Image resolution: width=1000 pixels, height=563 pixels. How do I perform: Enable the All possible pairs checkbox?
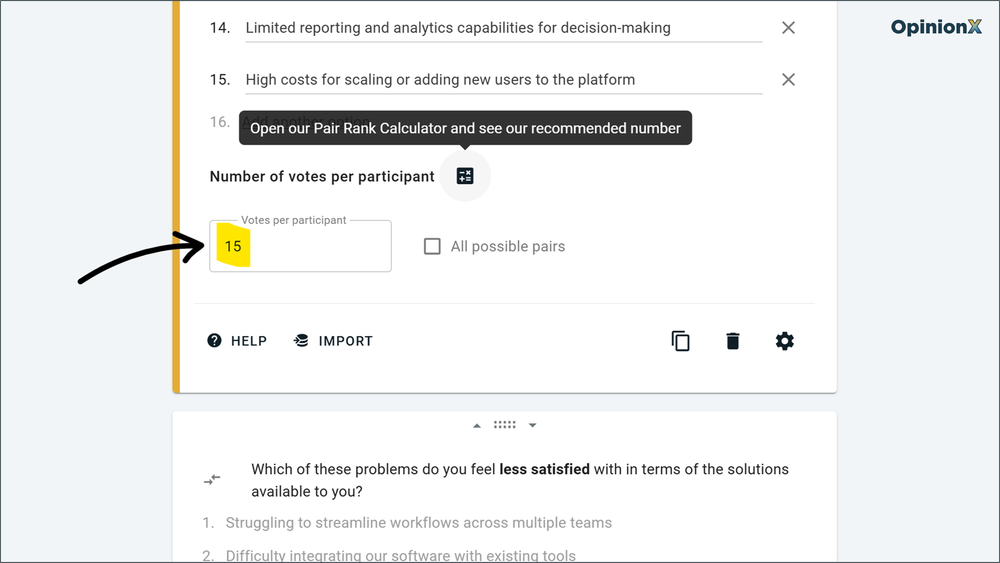point(432,246)
